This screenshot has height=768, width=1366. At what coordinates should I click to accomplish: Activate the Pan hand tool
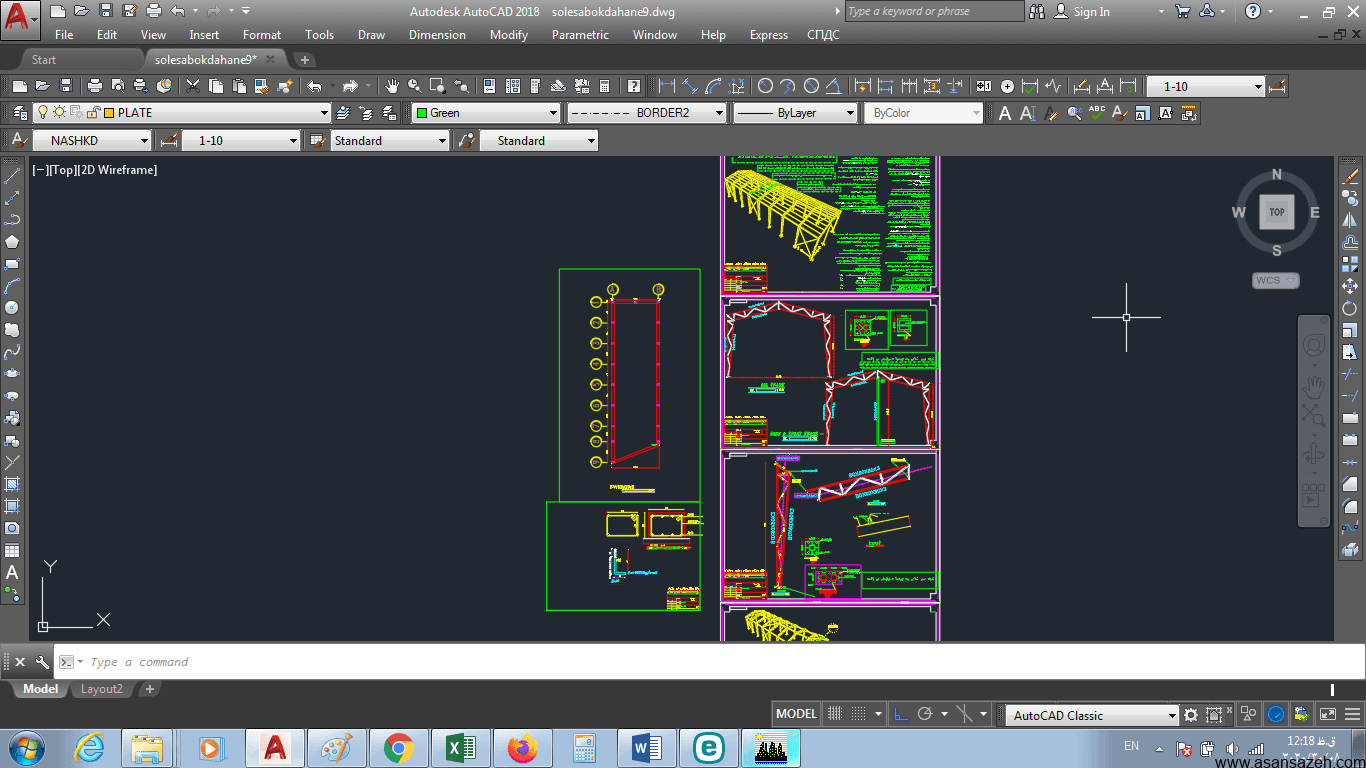click(x=392, y=86)
